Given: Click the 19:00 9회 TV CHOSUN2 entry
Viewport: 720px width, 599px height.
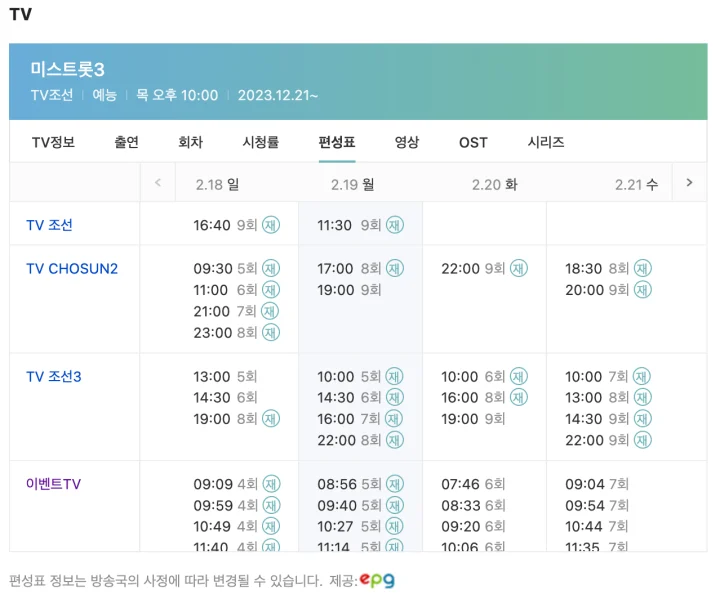Looking at the screenshot, I should coord(349,290).
